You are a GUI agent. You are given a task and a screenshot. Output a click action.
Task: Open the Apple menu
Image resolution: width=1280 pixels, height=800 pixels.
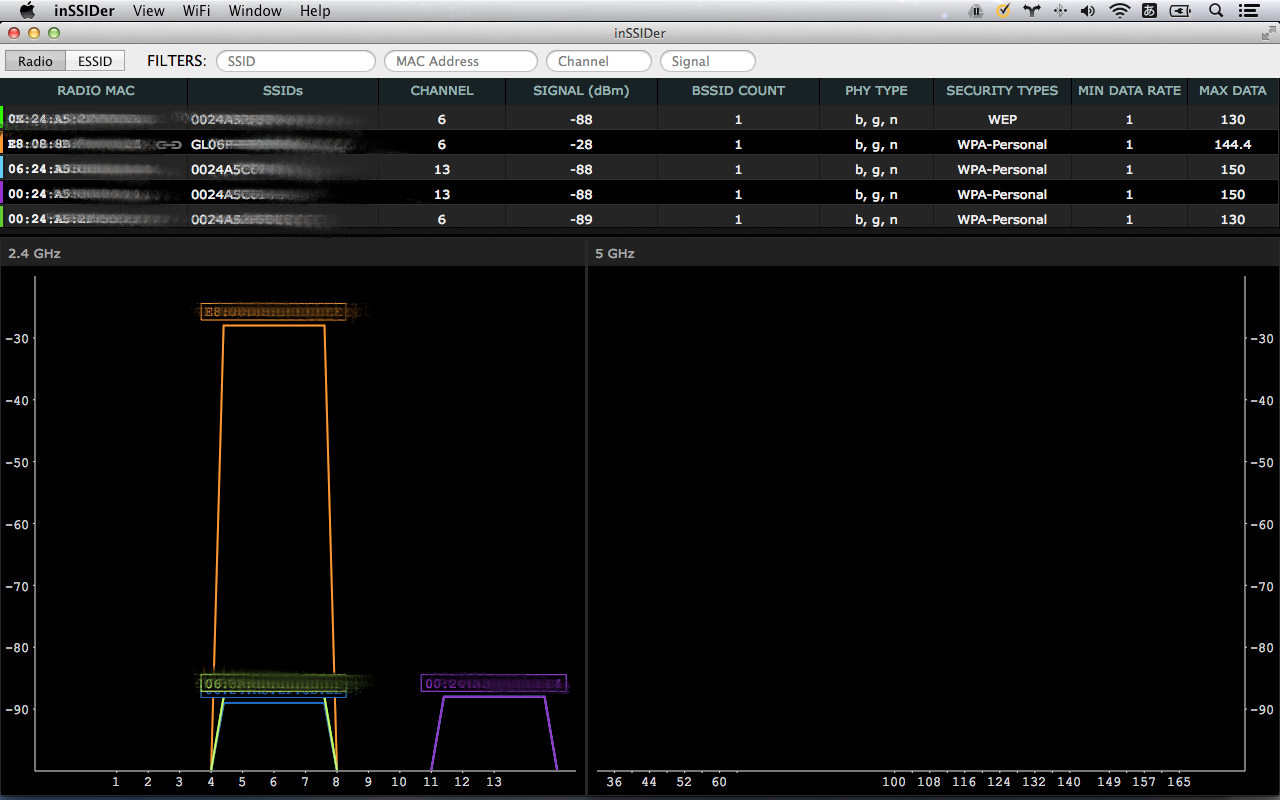pos(27,11)
